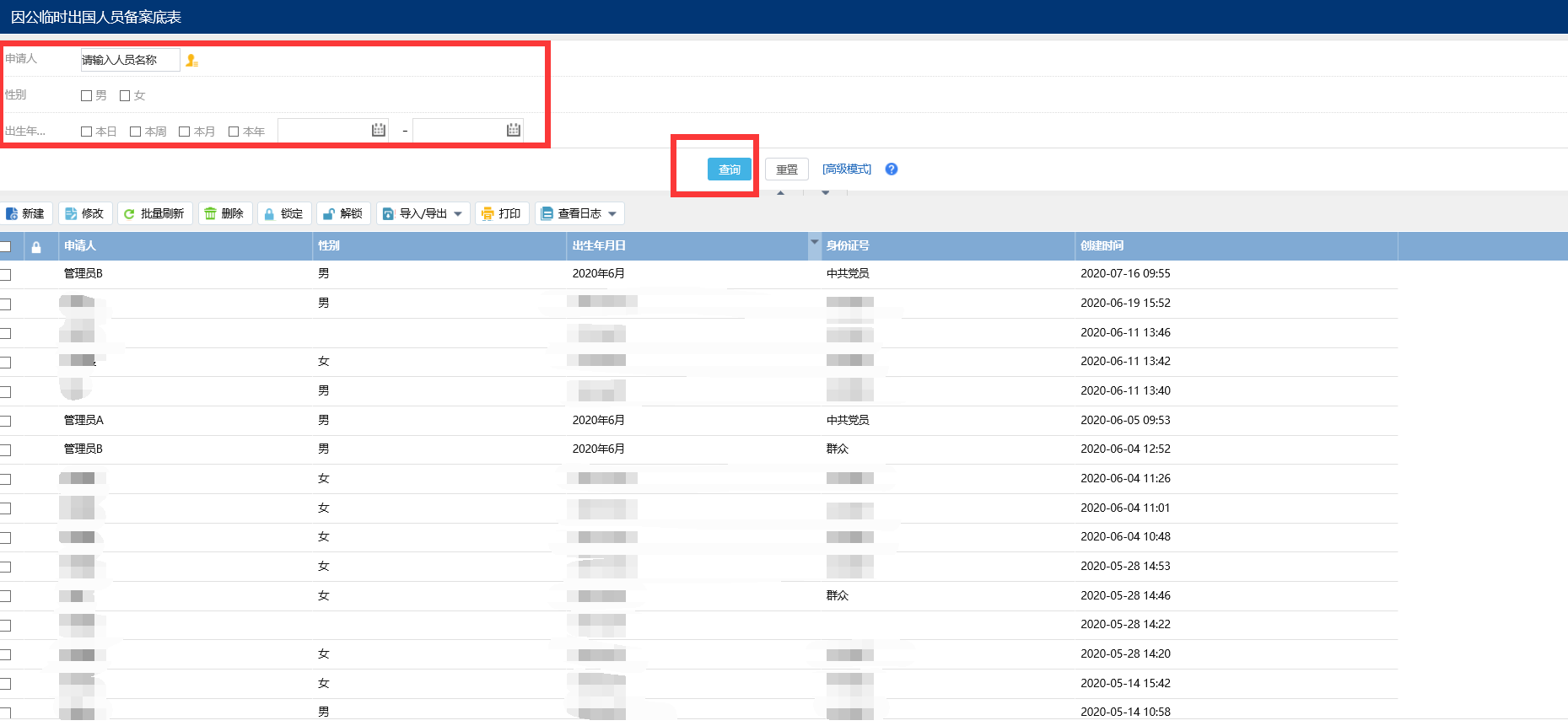The image size is (1568, 726).
Task: Open the 出生年月日 column header dropdown arrow
Action: 814,243
